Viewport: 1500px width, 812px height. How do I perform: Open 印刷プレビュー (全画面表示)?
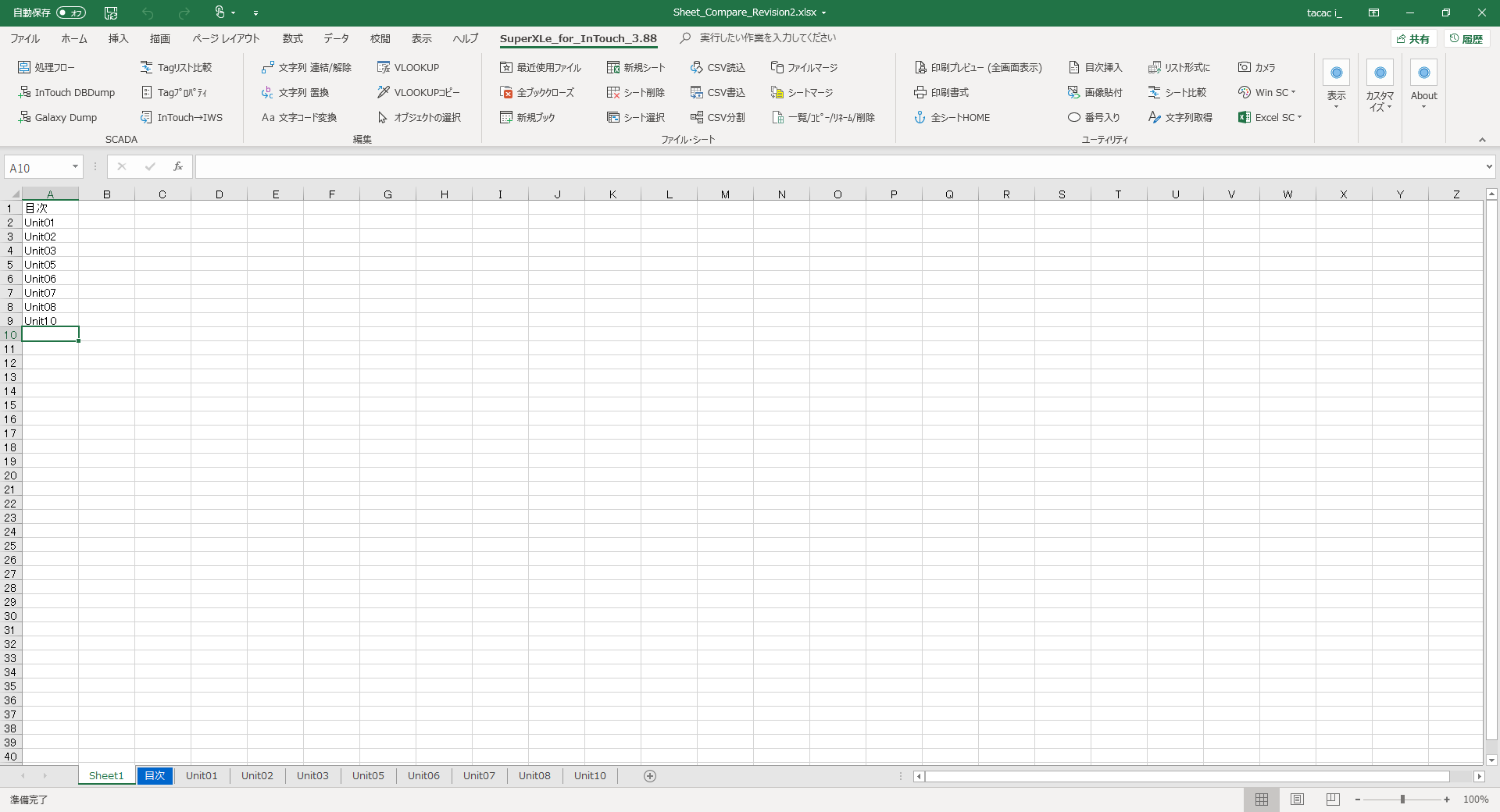[978, 67]
